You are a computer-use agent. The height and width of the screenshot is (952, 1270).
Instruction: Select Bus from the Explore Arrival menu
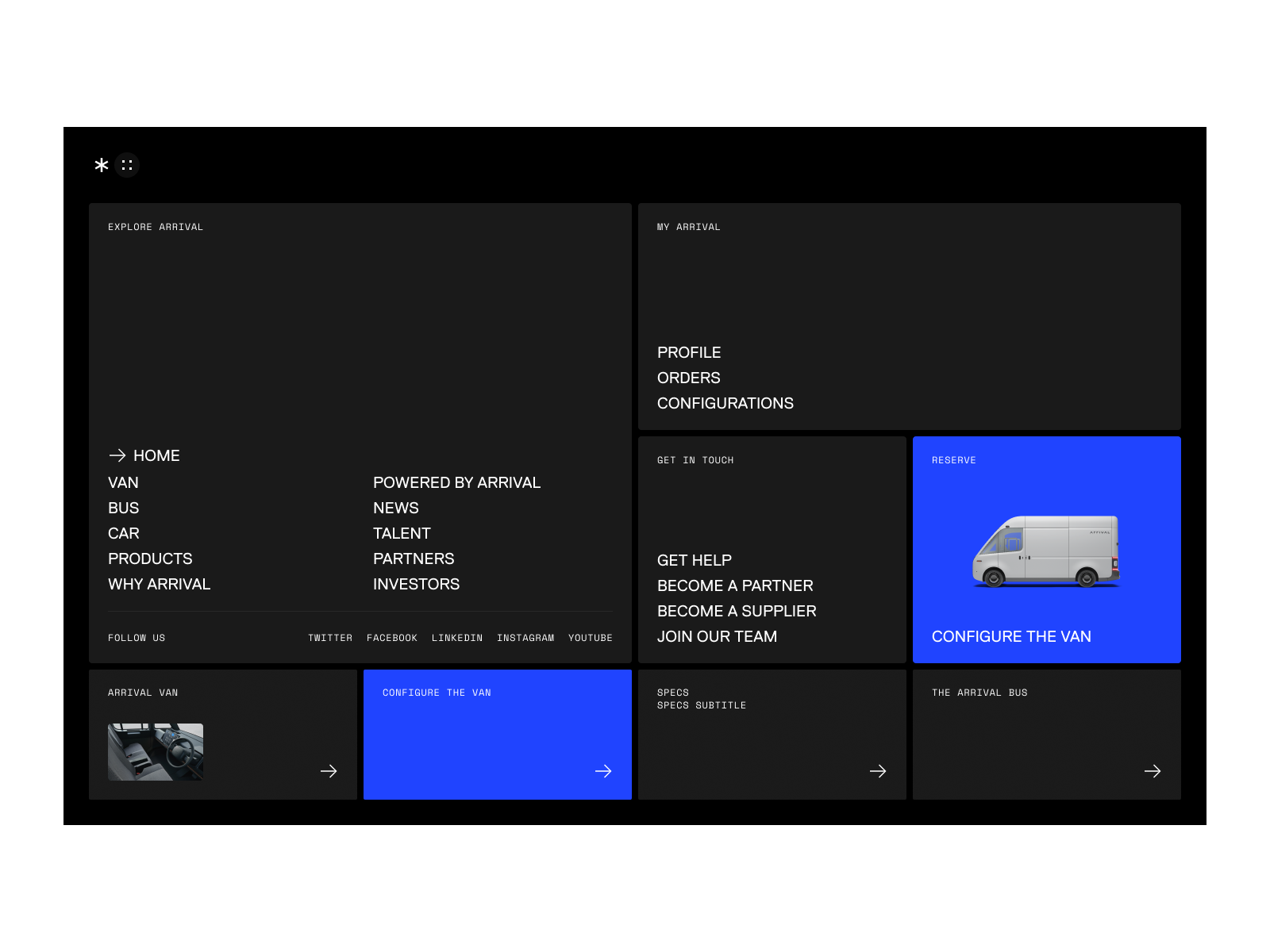click(x=123, y=508)
